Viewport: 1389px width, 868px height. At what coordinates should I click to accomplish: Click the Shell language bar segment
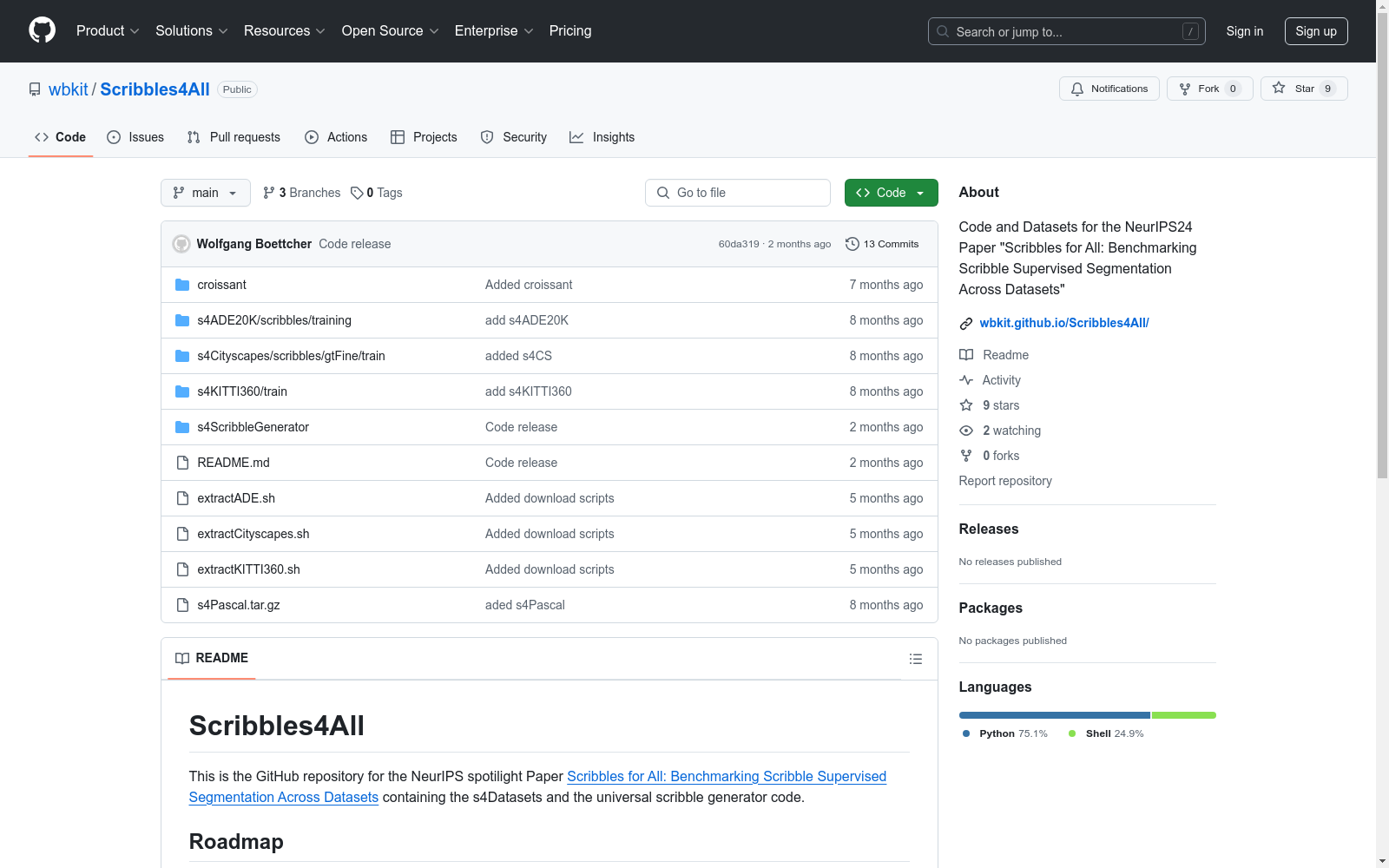1184,715
